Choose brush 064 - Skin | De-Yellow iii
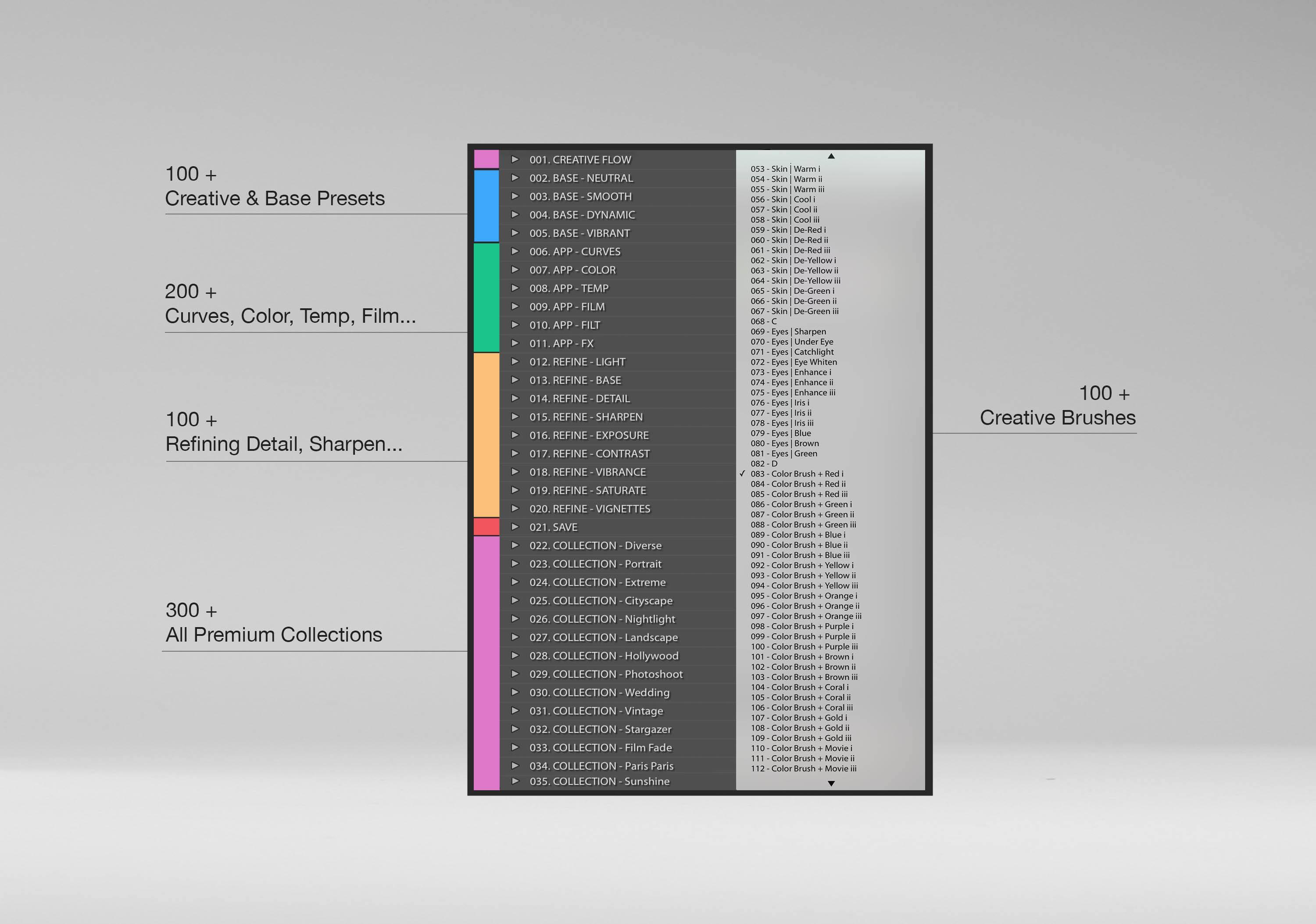Screen dimensions: 1316x924 (796, 281)
